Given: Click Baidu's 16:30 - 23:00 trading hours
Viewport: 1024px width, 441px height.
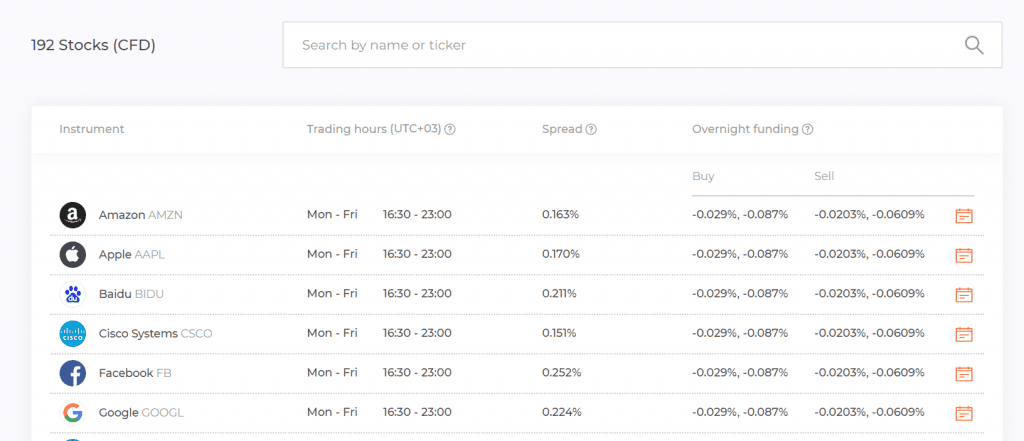Looking at the screenshot, I should [417, 294].
